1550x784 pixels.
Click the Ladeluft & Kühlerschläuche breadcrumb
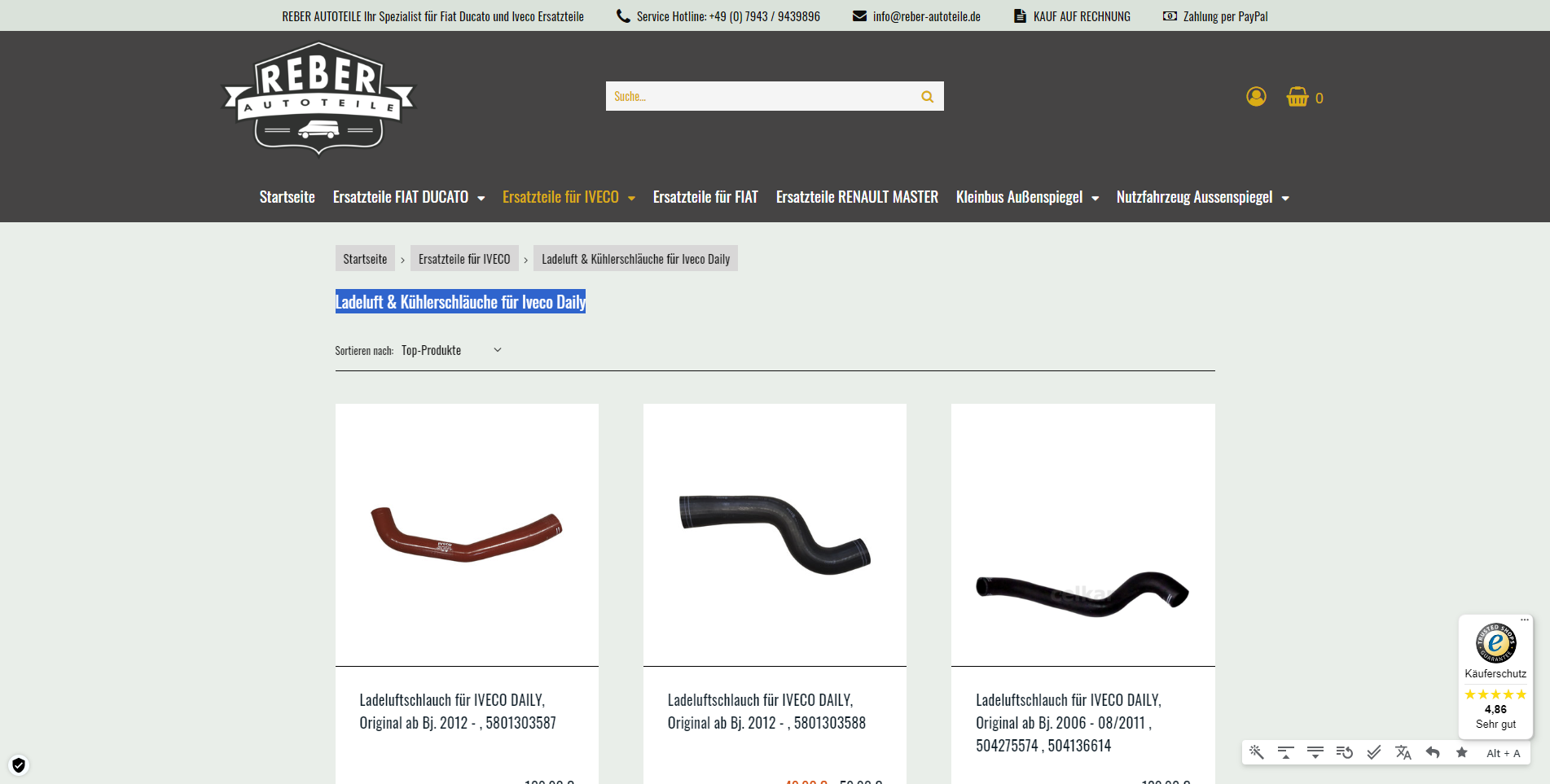click(635, 259)
